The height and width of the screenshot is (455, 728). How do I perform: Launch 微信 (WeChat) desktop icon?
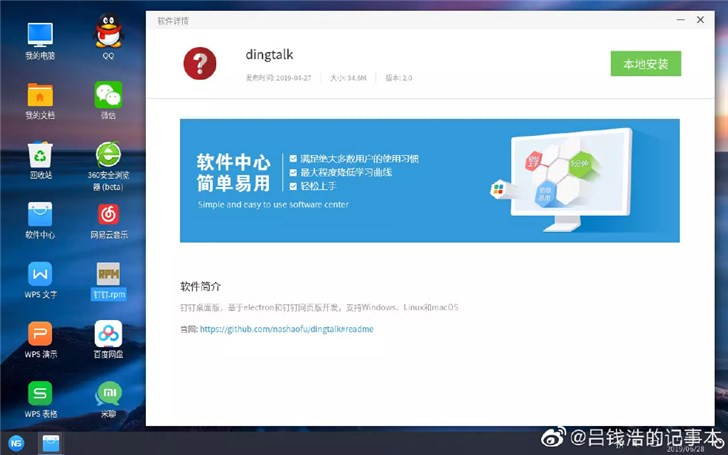108,95
